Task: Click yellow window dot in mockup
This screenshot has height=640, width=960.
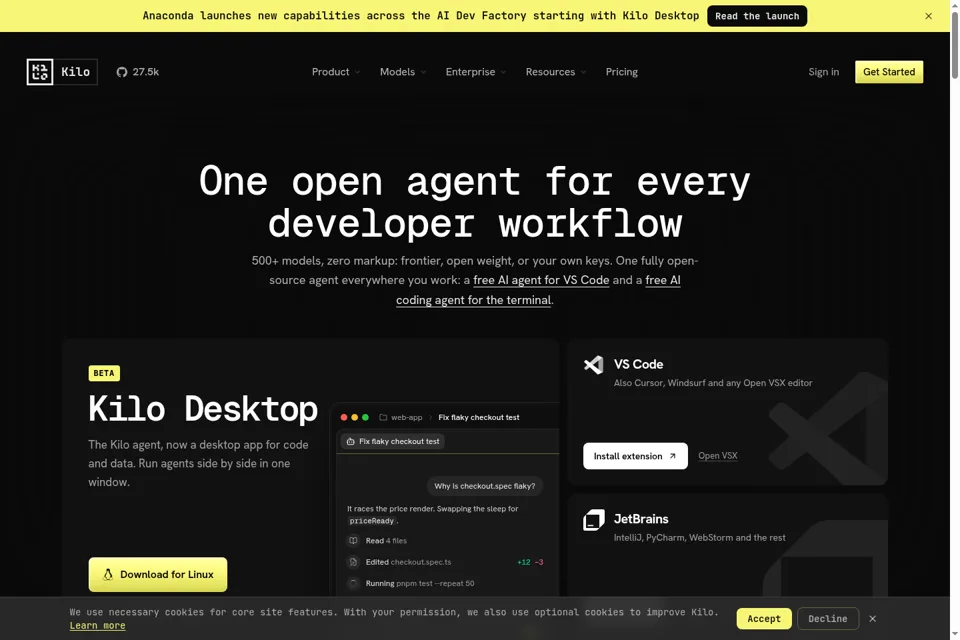Action: [x=354, y=417]
